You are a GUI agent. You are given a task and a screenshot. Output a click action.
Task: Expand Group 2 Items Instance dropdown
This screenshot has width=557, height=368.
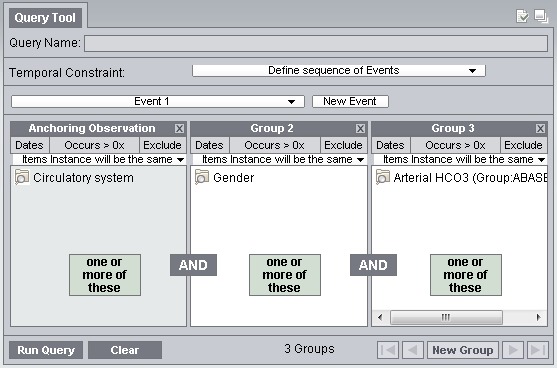278,159
